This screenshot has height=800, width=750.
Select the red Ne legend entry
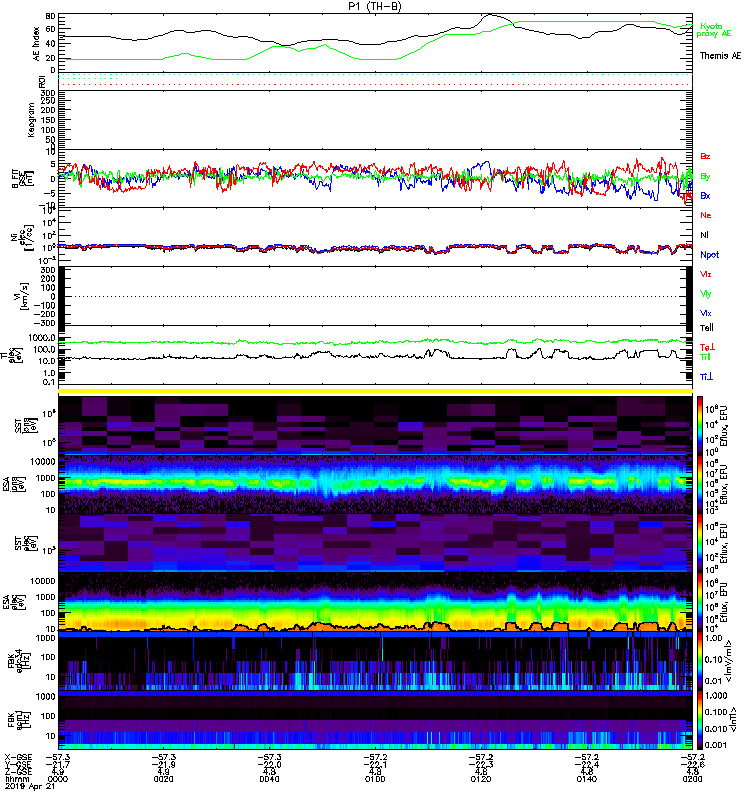(705, 215)
